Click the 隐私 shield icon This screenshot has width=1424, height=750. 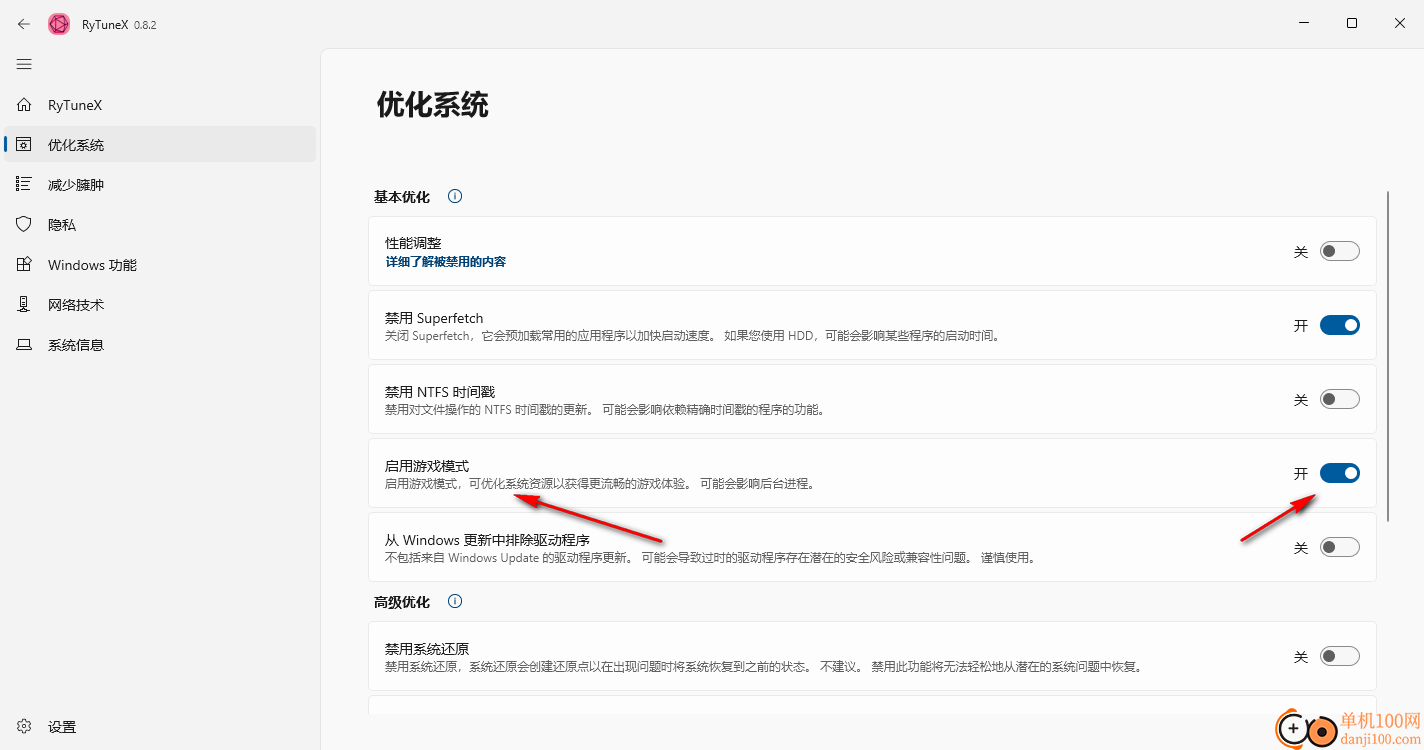[24, 225]
